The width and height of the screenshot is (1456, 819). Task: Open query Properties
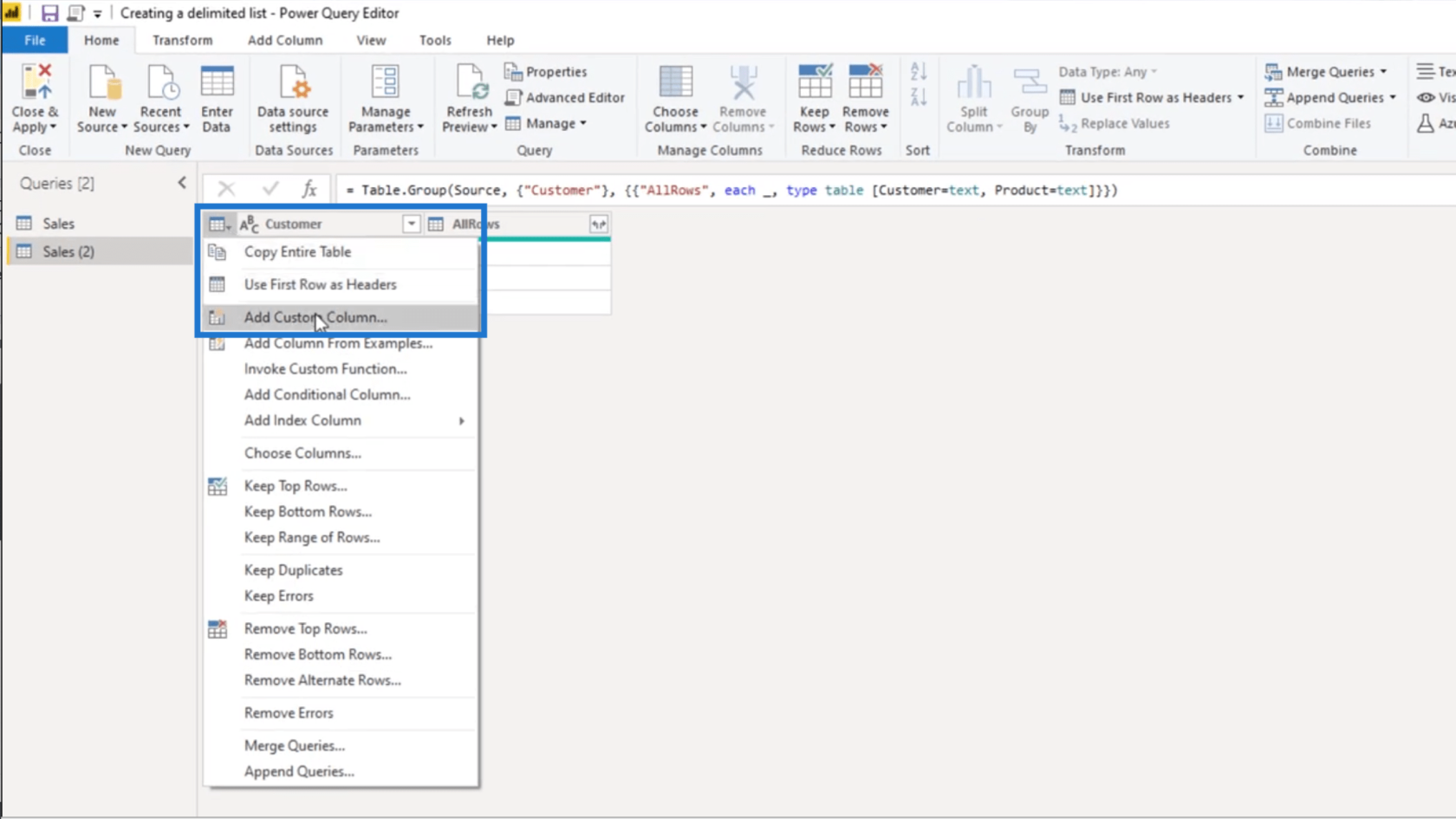click(x=546, y=72)
